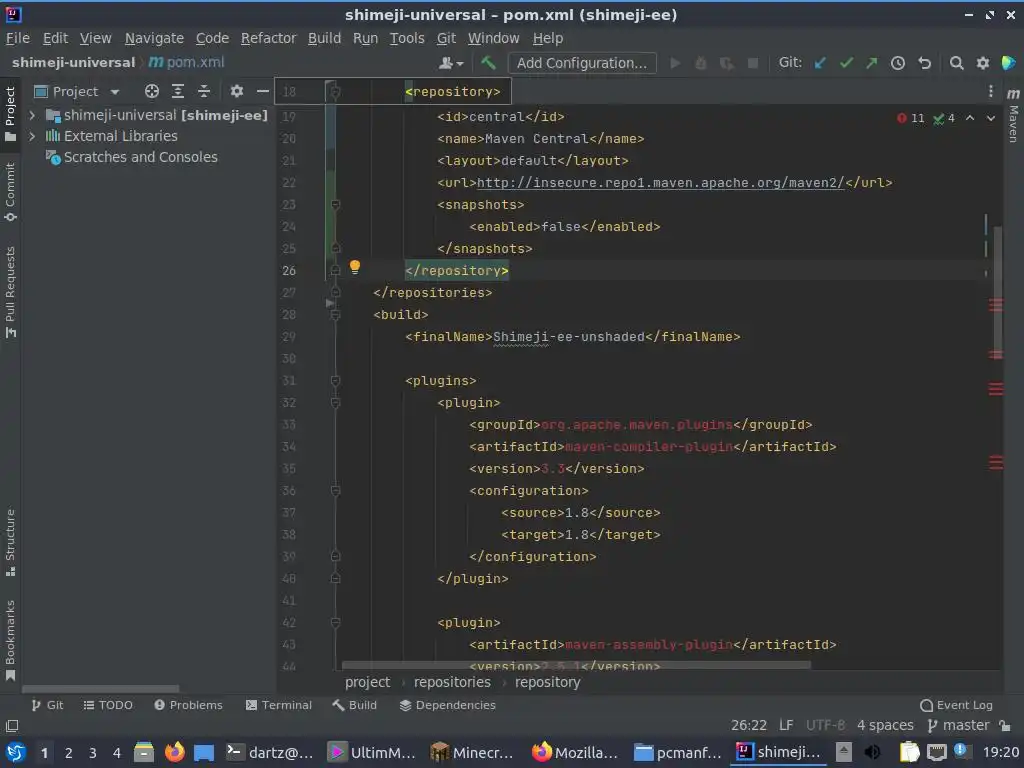Screen dimensions: 1024x768
Task: Collapse the build tag fold marker
Action: pyautogui.click(x=335, y=315)
